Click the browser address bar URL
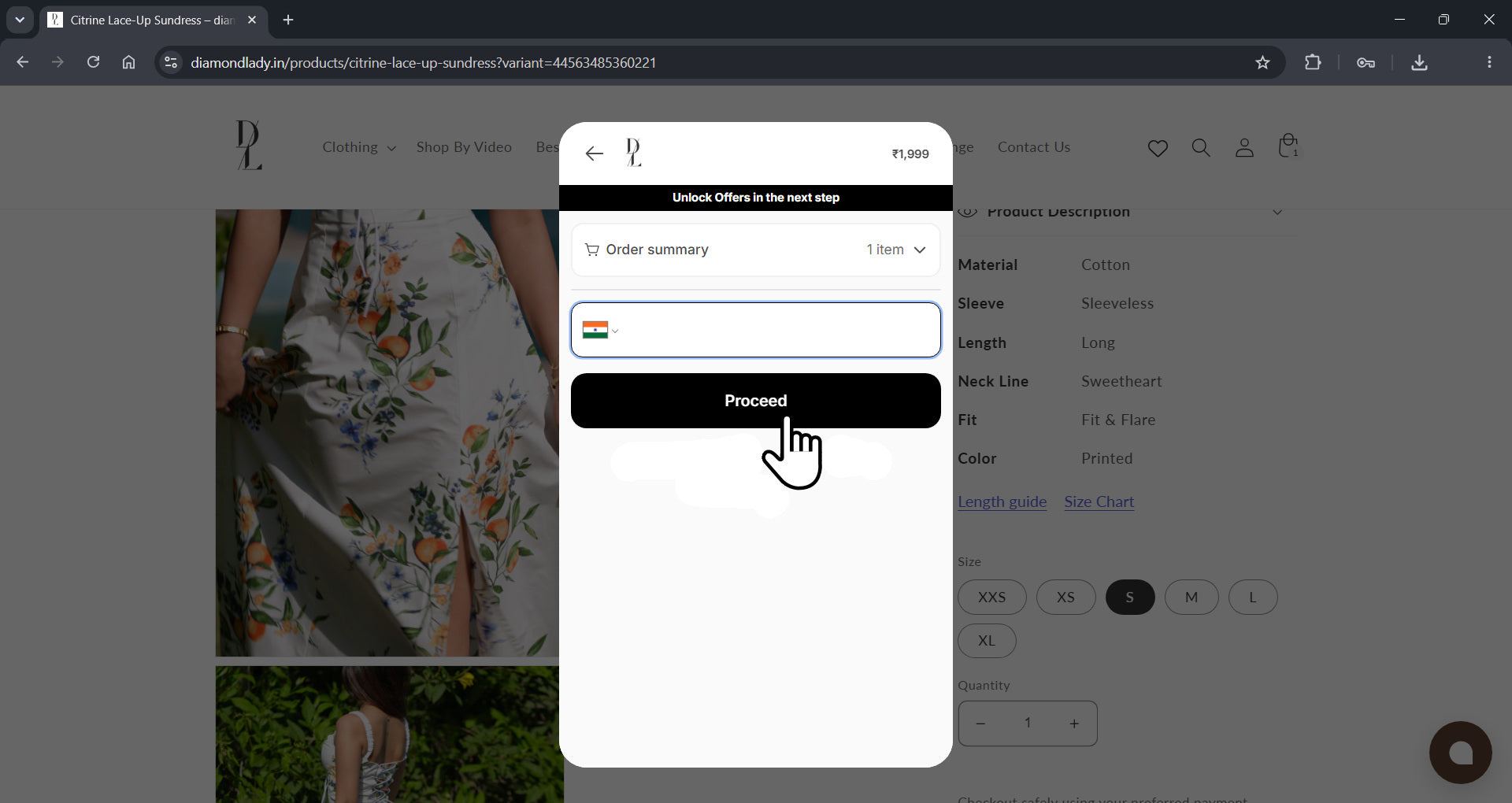1512x803 pixels. pos(423,62)
